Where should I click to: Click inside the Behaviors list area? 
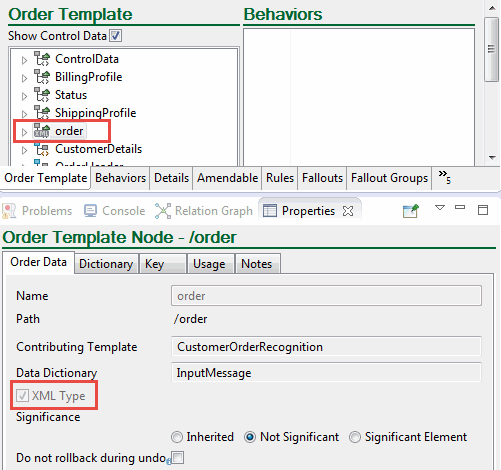(x=359, y=97)
